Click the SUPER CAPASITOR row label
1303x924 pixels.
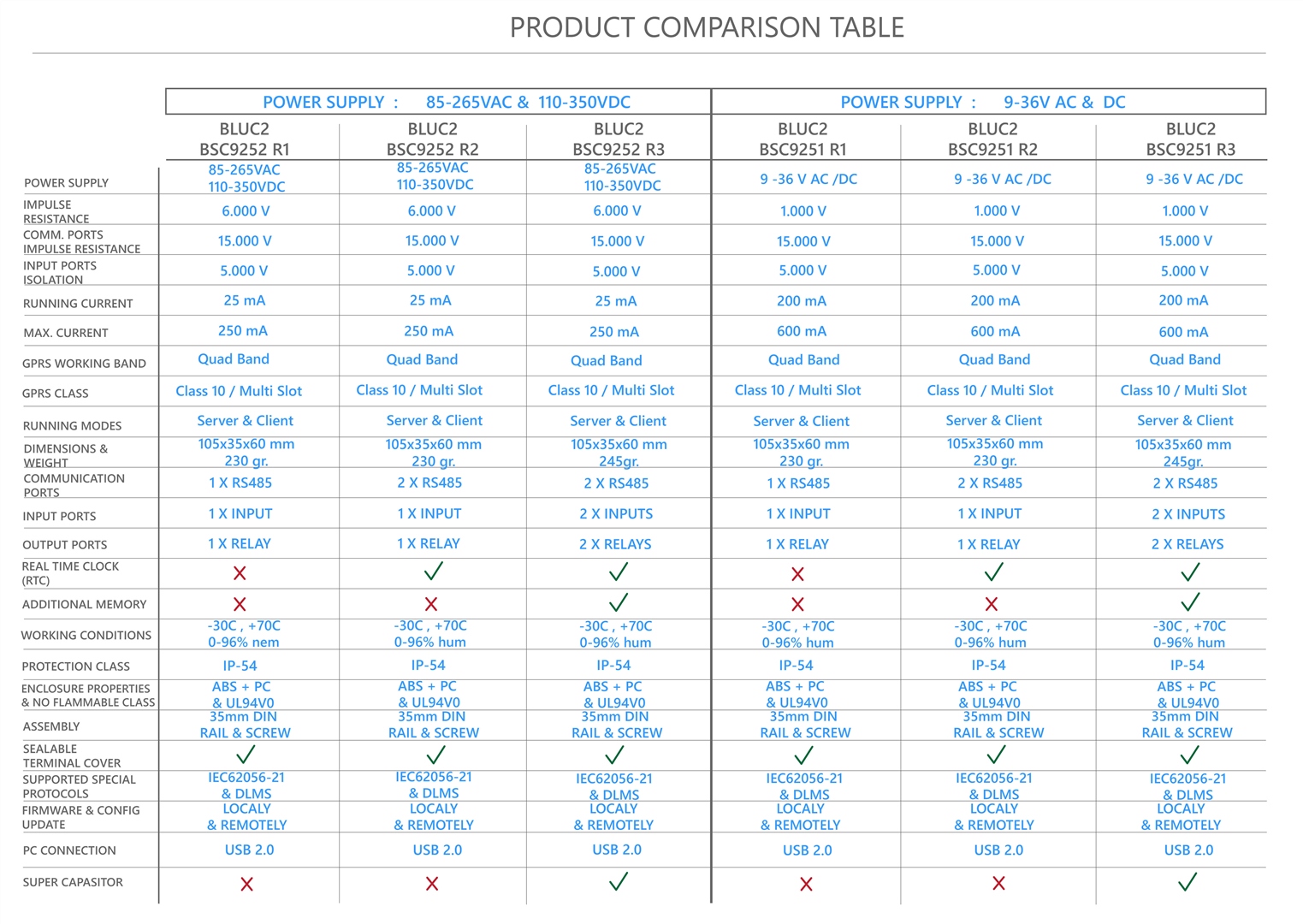(73, 882)
